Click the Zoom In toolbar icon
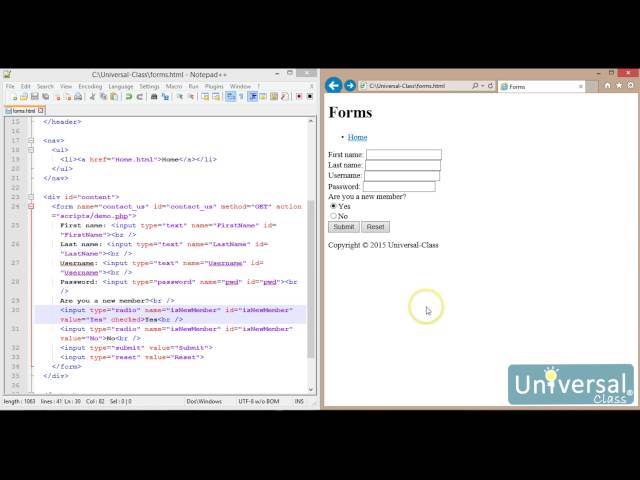 coord(180,97)
